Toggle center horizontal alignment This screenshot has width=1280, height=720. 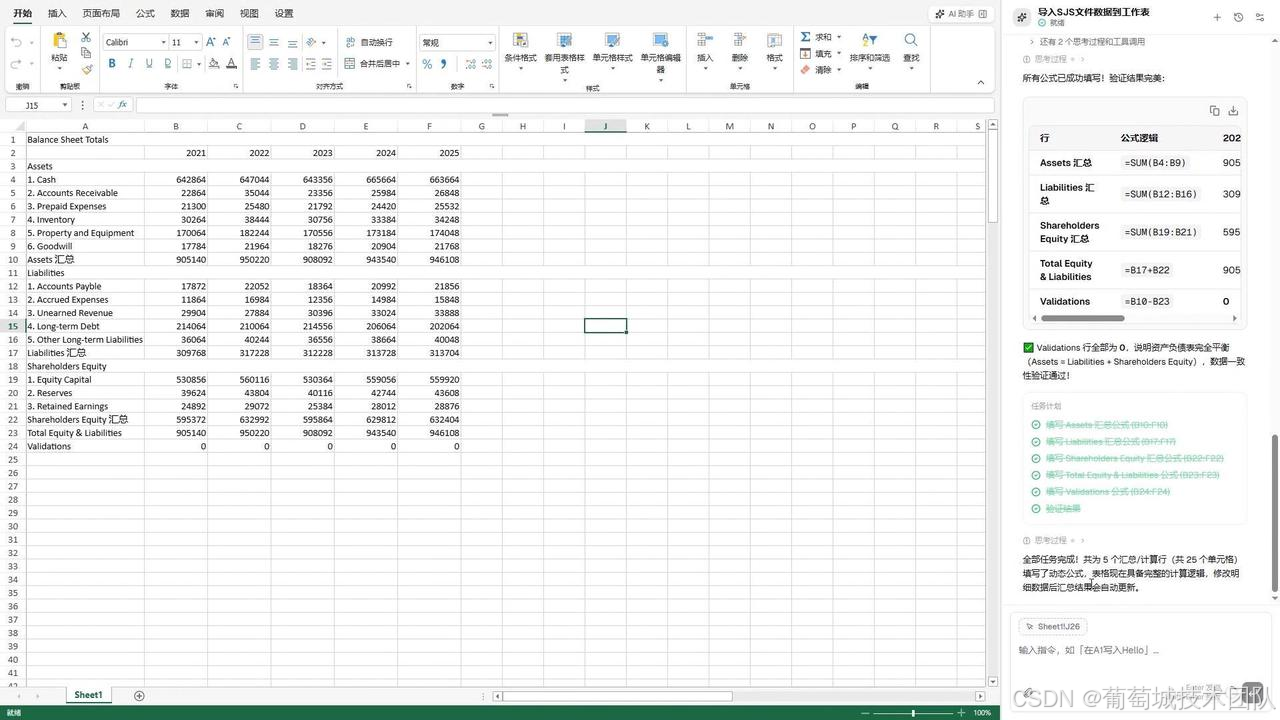274,63
